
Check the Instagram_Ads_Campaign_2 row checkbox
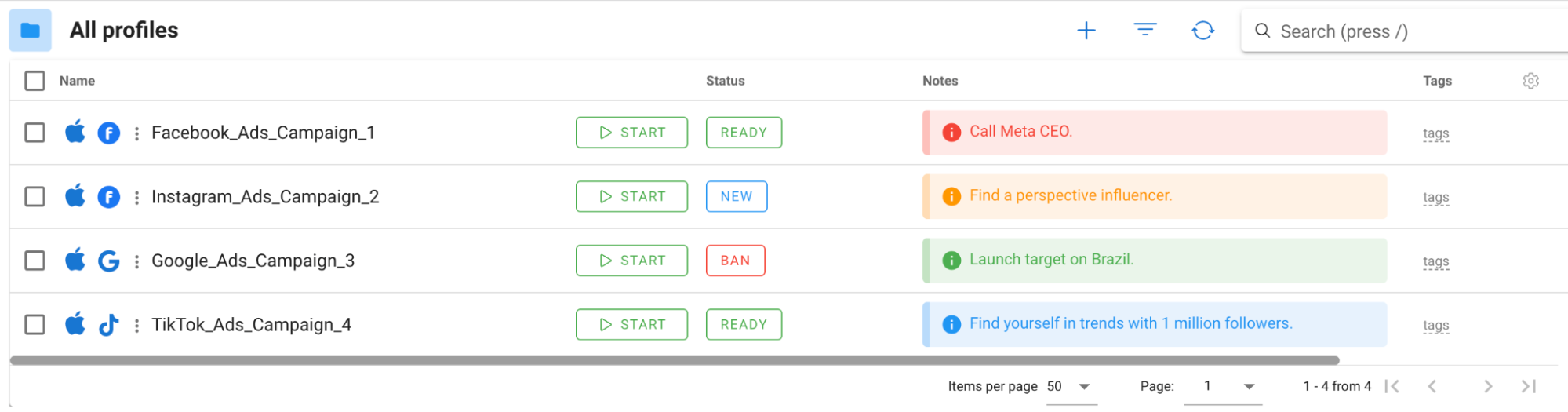tap(35, 196)
